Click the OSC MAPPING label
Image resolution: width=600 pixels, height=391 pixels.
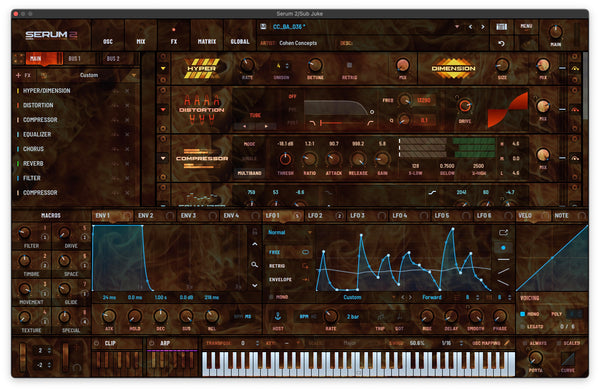click(x=486, y=343)
